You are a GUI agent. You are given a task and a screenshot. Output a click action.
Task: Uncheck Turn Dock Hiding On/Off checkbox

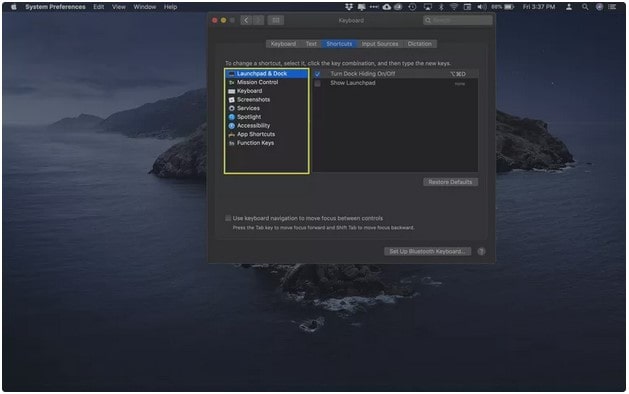317,74
